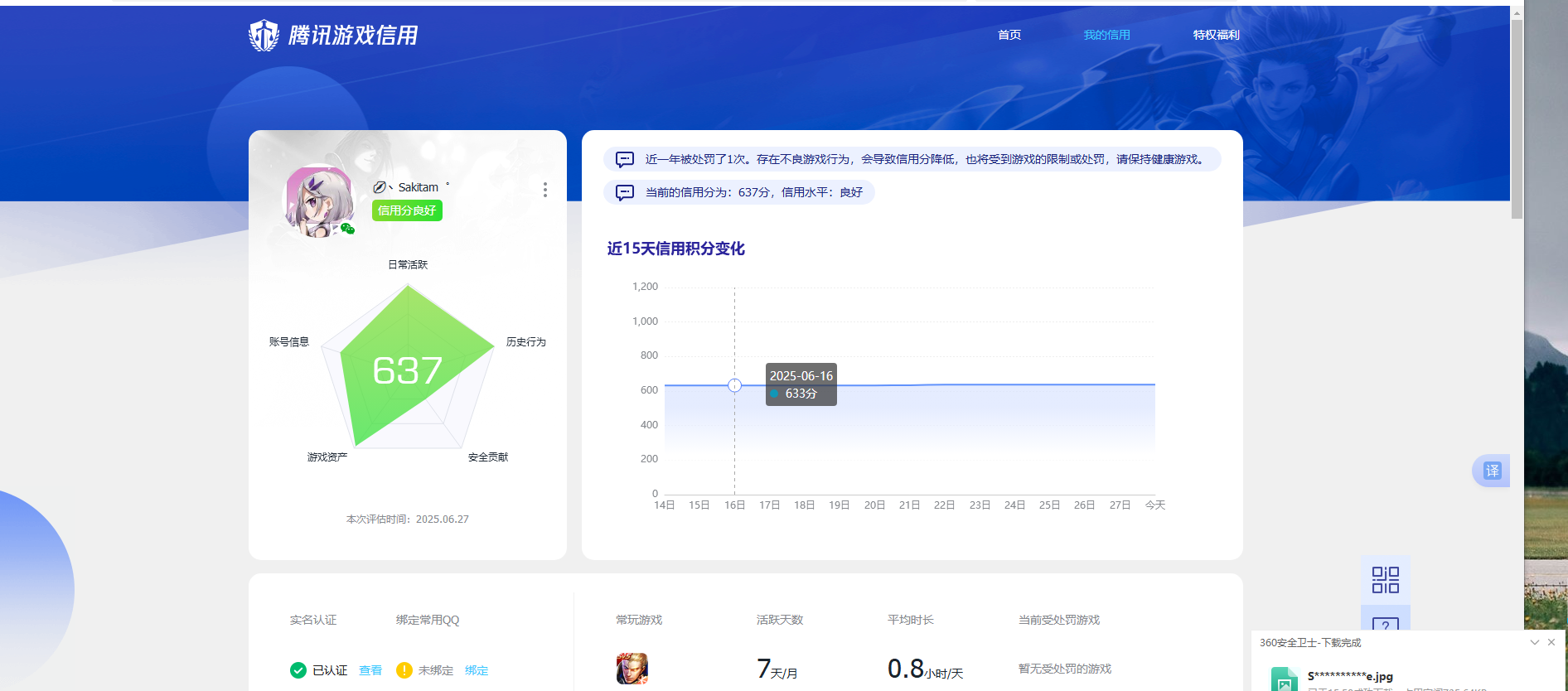Click the 日常活跃 radar label
1568x691 pixels.
[408, 264]
